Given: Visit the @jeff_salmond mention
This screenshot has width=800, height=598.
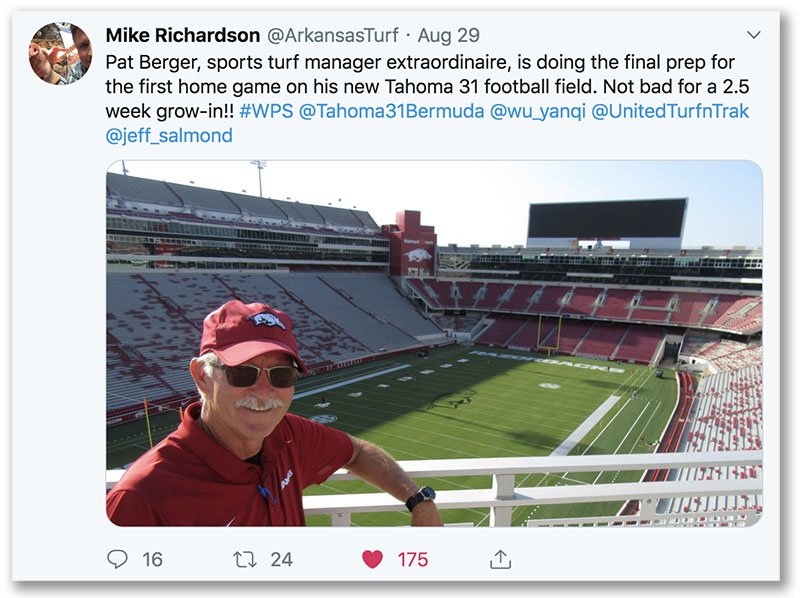Looking at the screenshot, I should [169, 135].
